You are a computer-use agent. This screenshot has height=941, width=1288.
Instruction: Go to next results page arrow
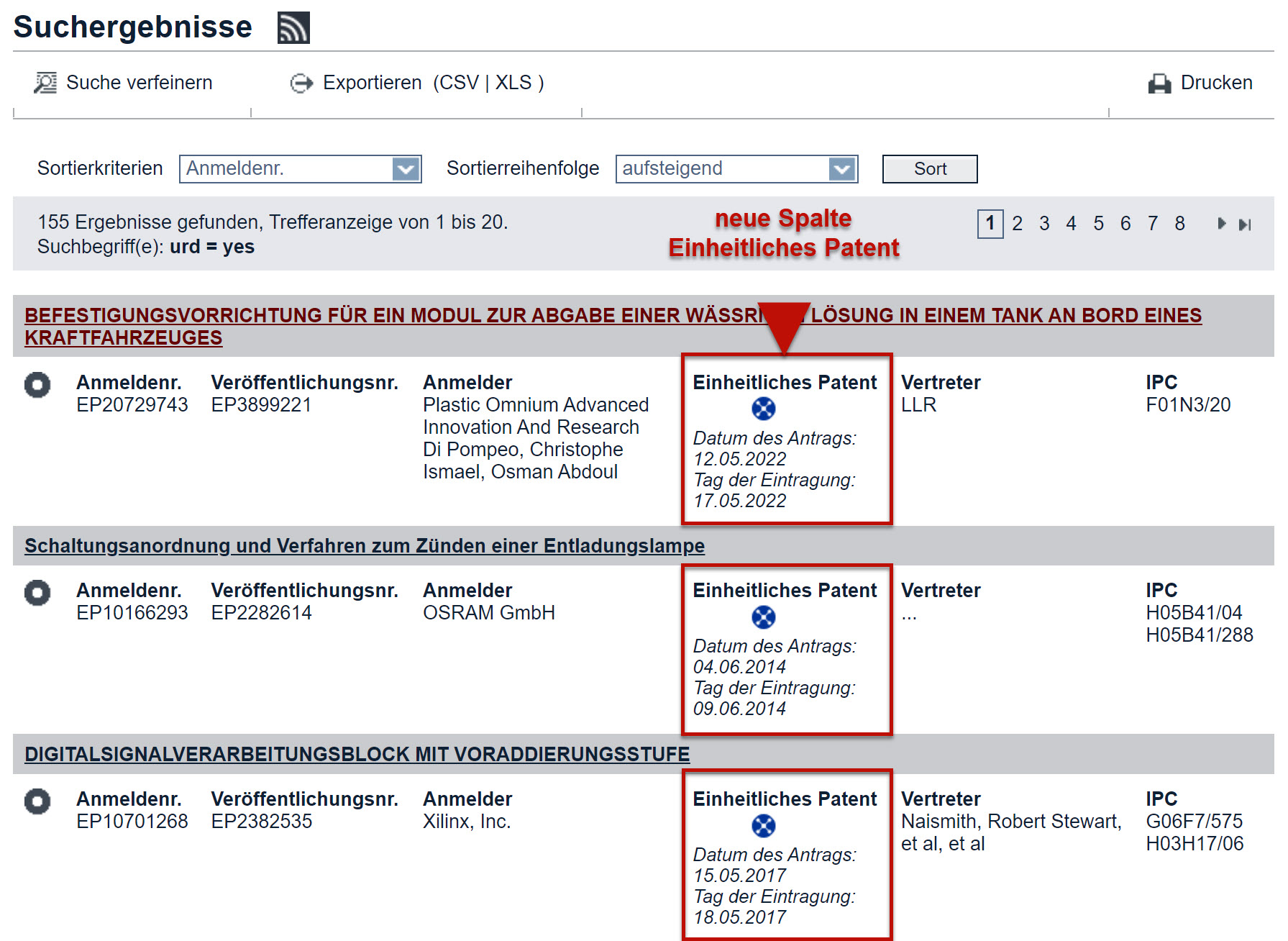tap(1221, 224)
